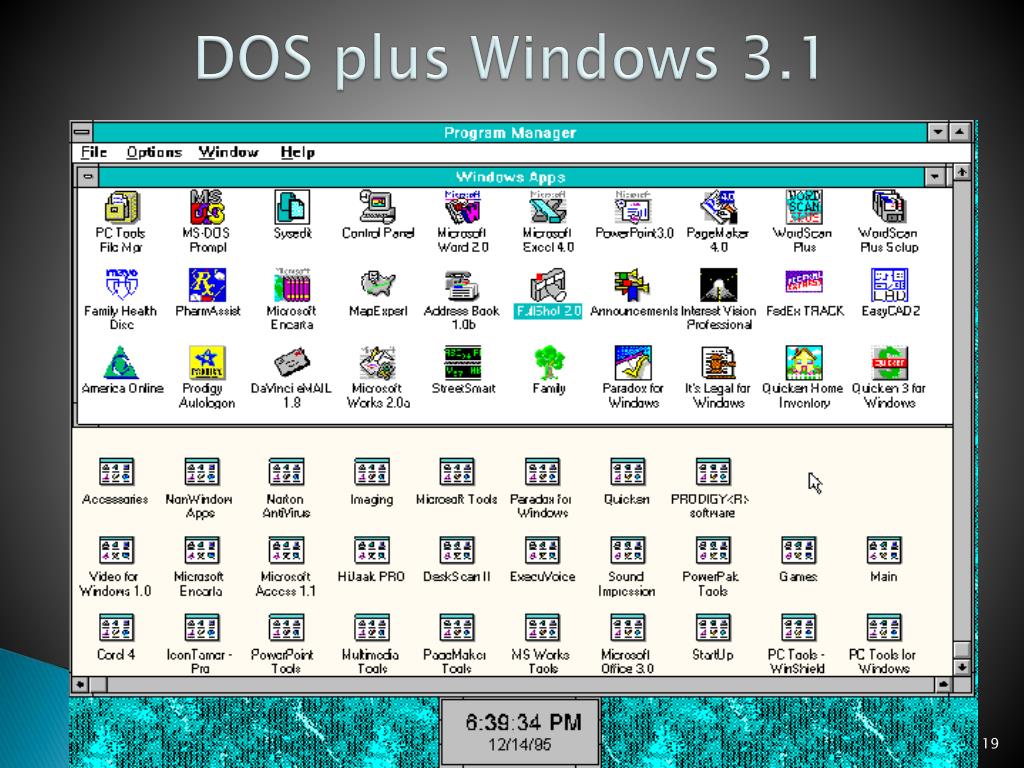The image size is (1024, 768).
Task: Launch PageMaker 4.0
Action: tap(718, 207)
